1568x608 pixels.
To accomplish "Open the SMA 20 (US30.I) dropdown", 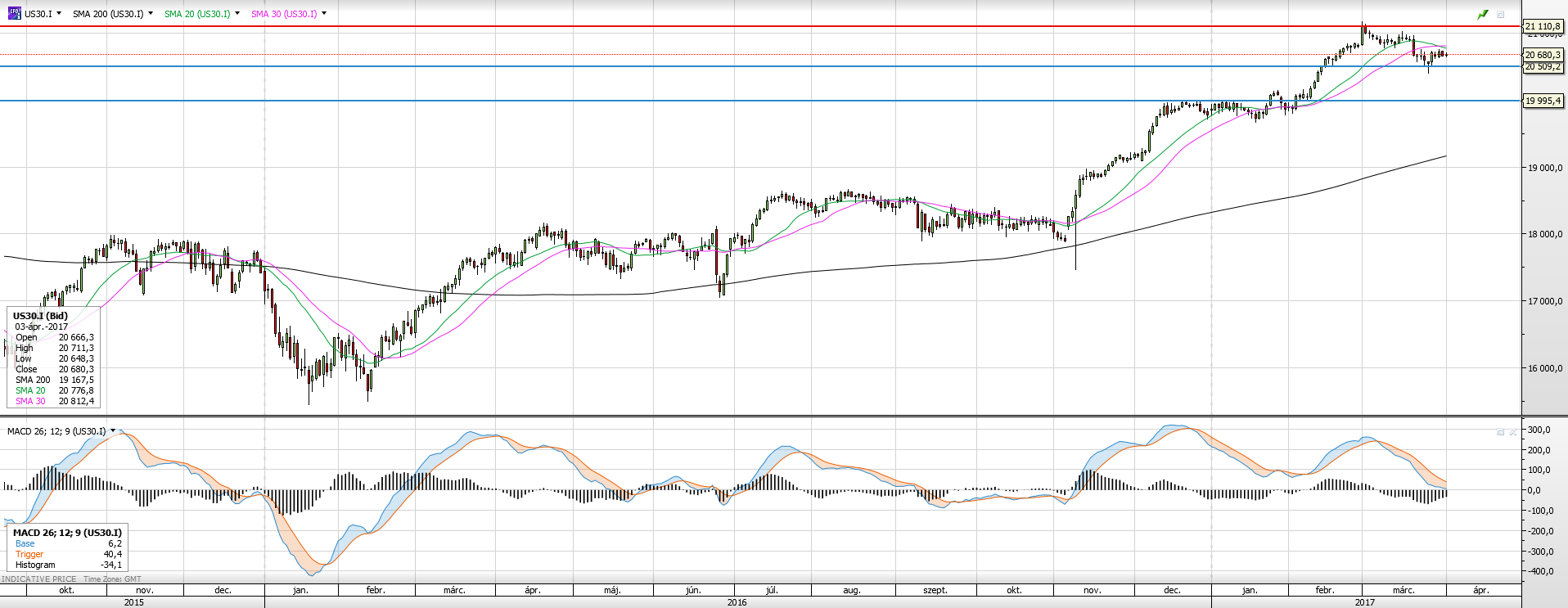I will [237, 13].
